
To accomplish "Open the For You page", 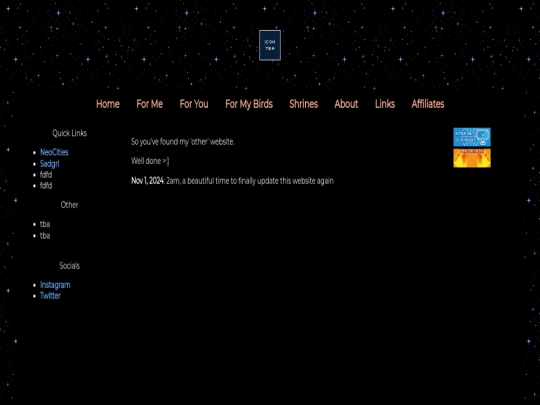I will 194,104.
